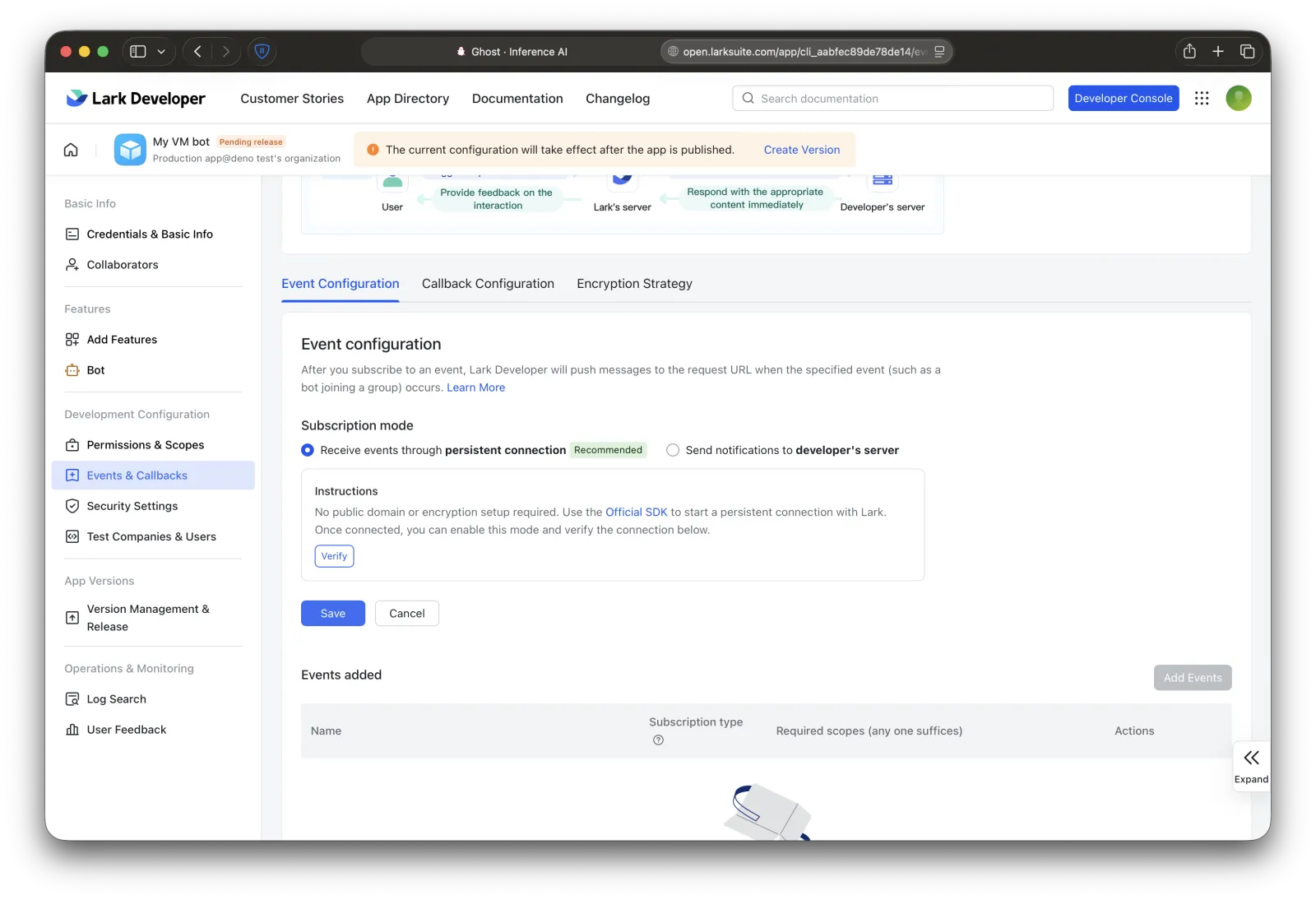Image resolution: width=1316 pixels, height=900 pixels.
Task: Open a new browser tab with plus icon
Action: [1218, 52]
